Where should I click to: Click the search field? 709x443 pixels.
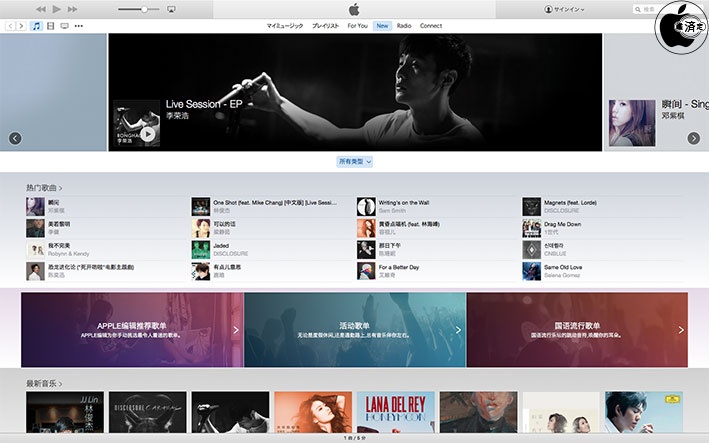[644, 9]
